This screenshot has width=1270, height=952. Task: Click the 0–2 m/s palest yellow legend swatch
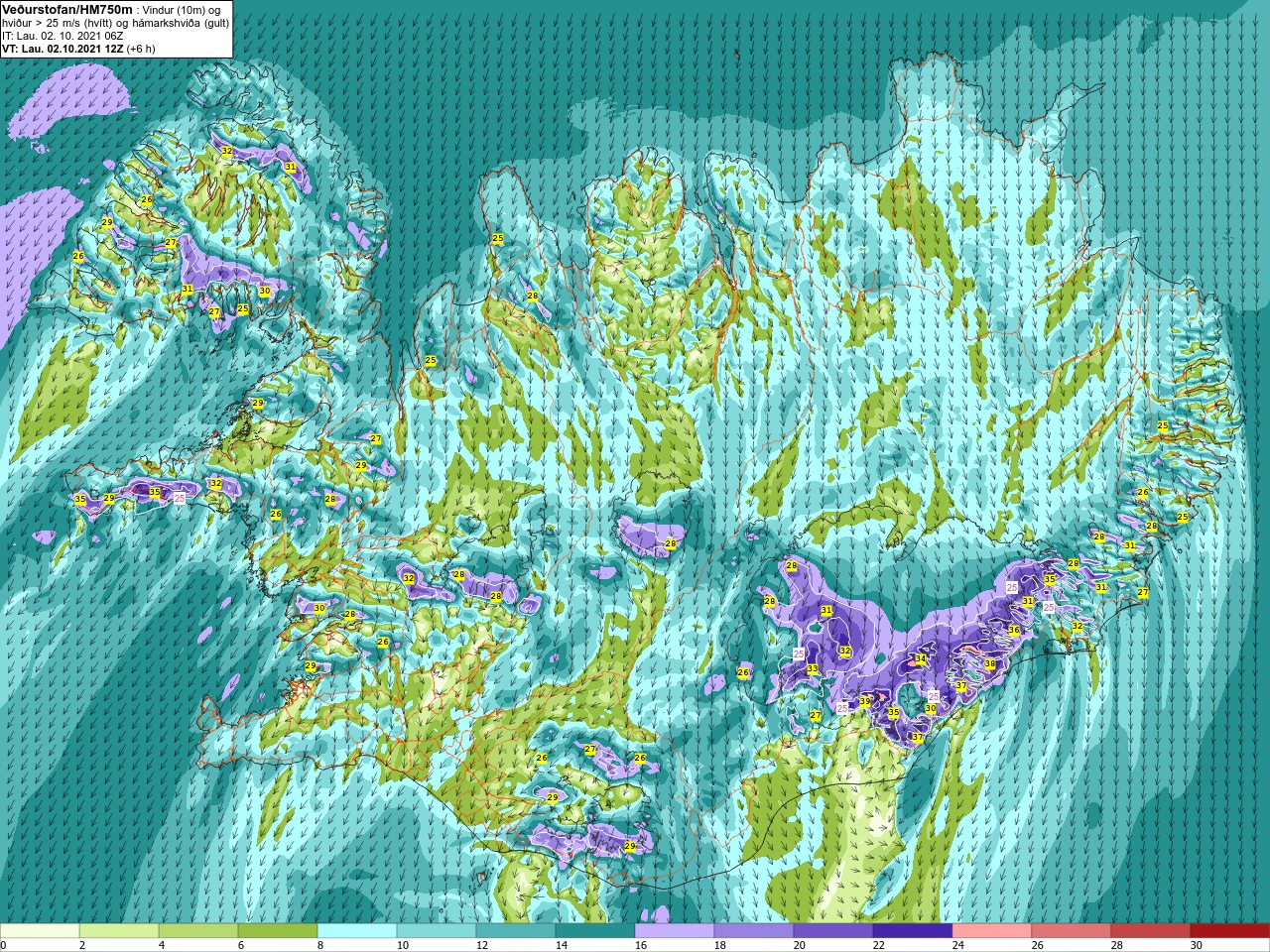coord(40,931)
